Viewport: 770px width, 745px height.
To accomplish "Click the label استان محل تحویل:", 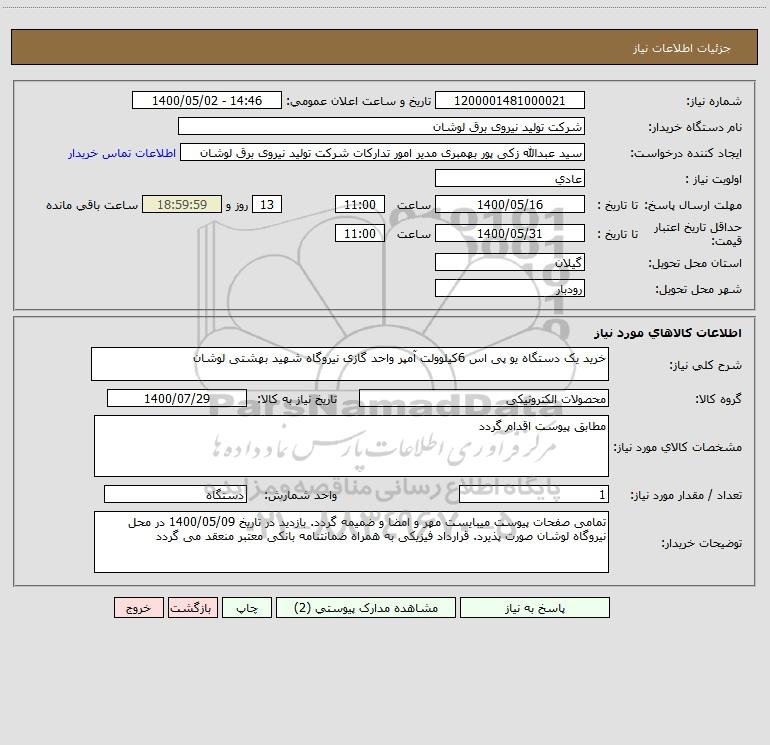I will coord(695,263).
